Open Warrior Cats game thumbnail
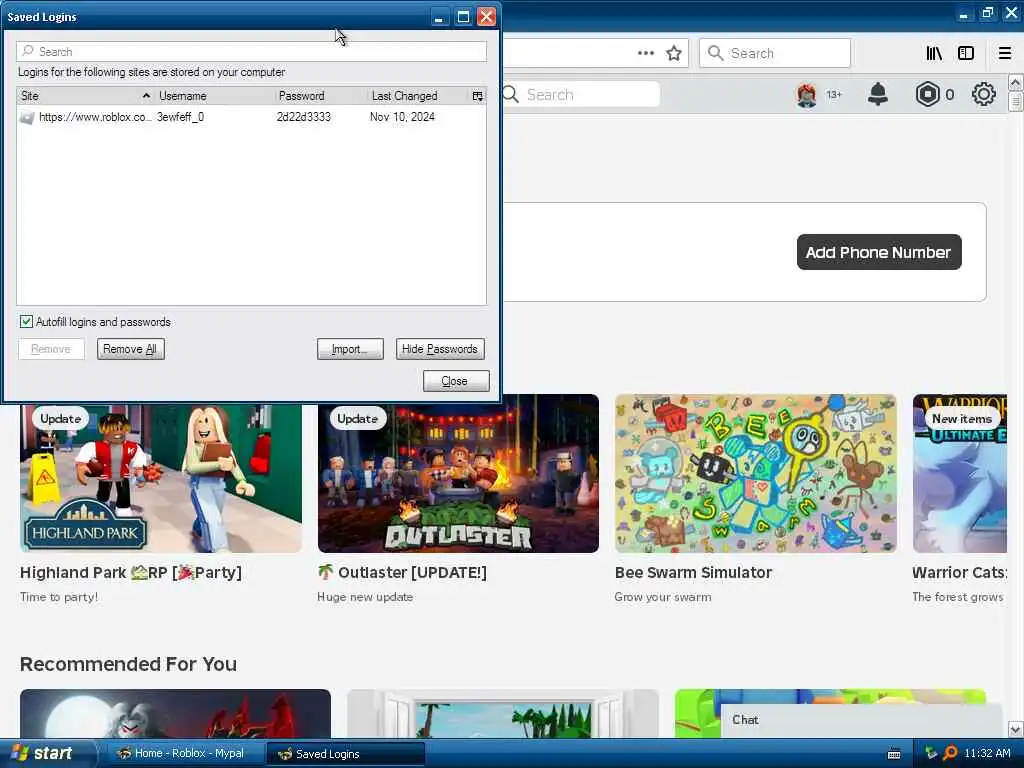 [959, 473]
